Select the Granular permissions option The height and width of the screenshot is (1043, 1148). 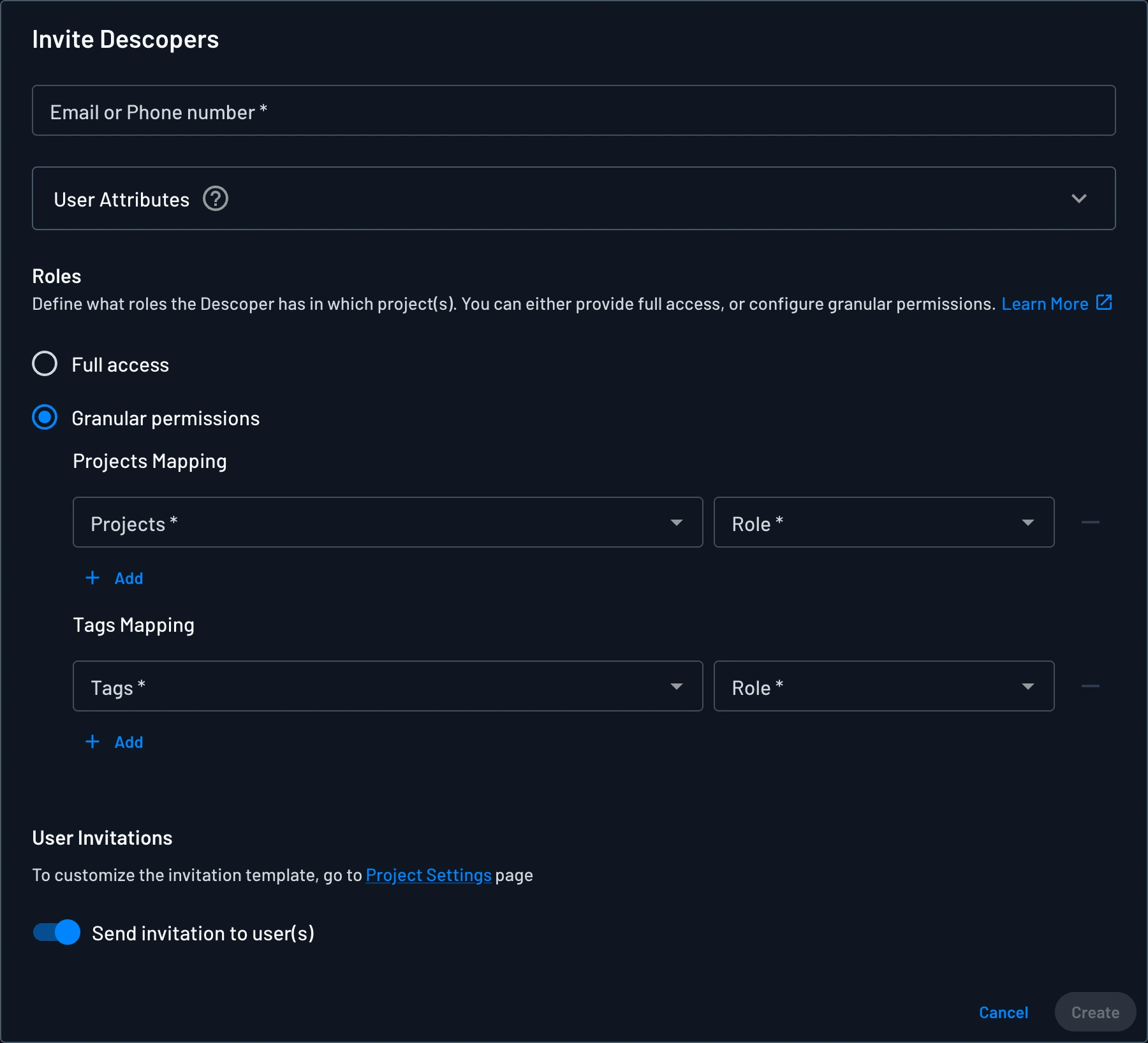coord(45,418)
